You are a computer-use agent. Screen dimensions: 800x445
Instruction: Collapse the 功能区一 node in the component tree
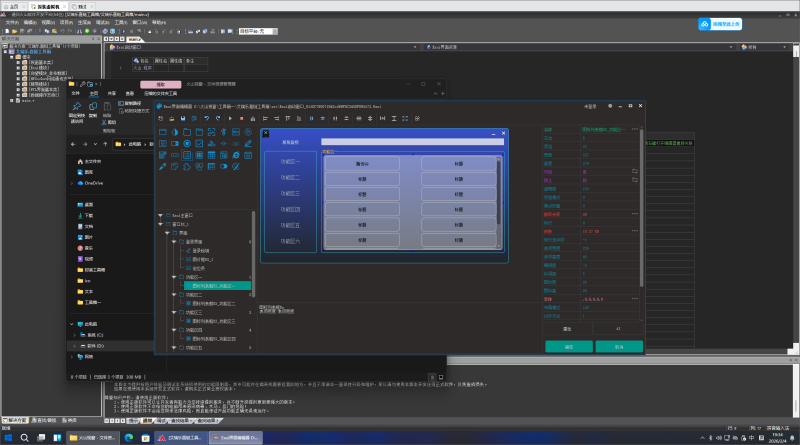(x=172, y=276)
